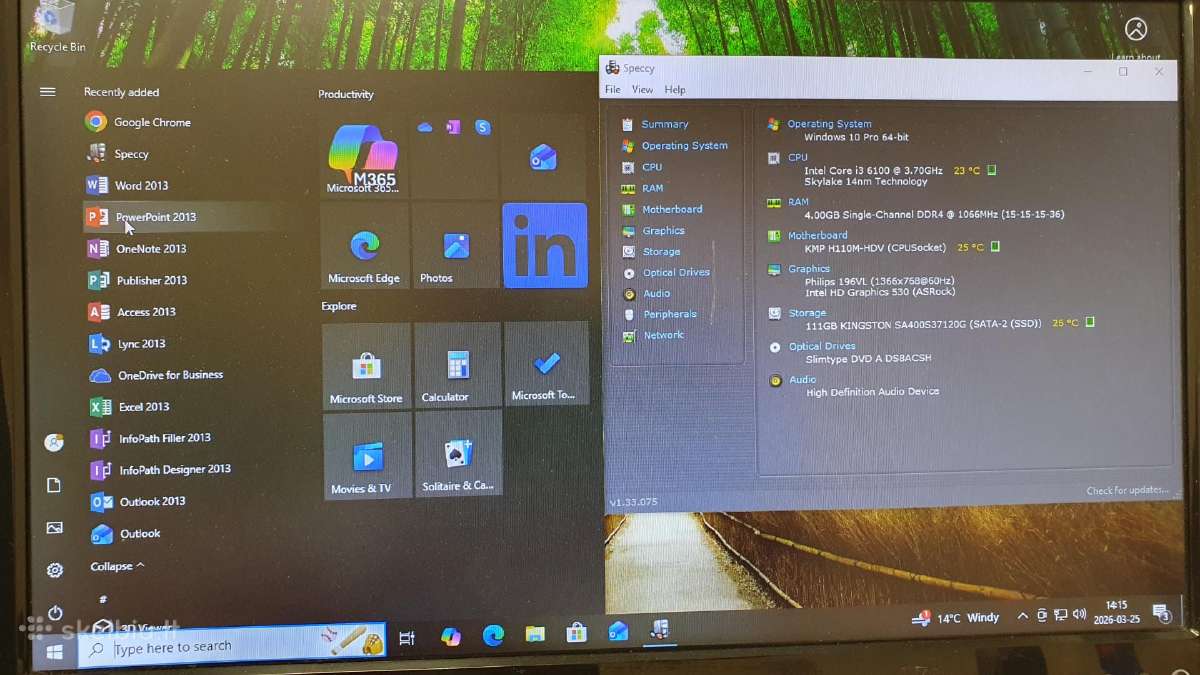Open Task View on the taskbar

point(407,638)
